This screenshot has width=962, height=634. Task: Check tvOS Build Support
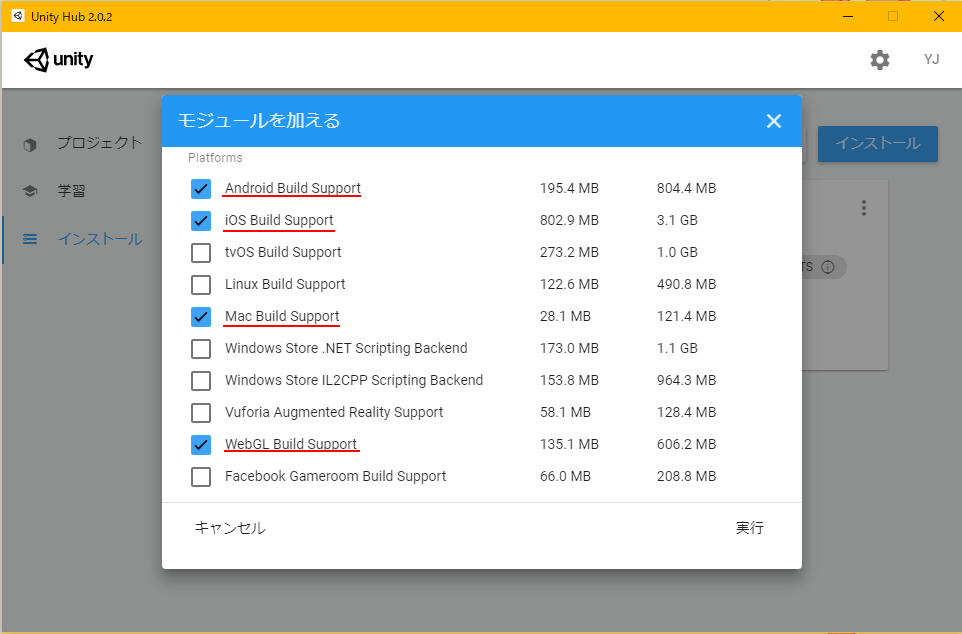201,252
